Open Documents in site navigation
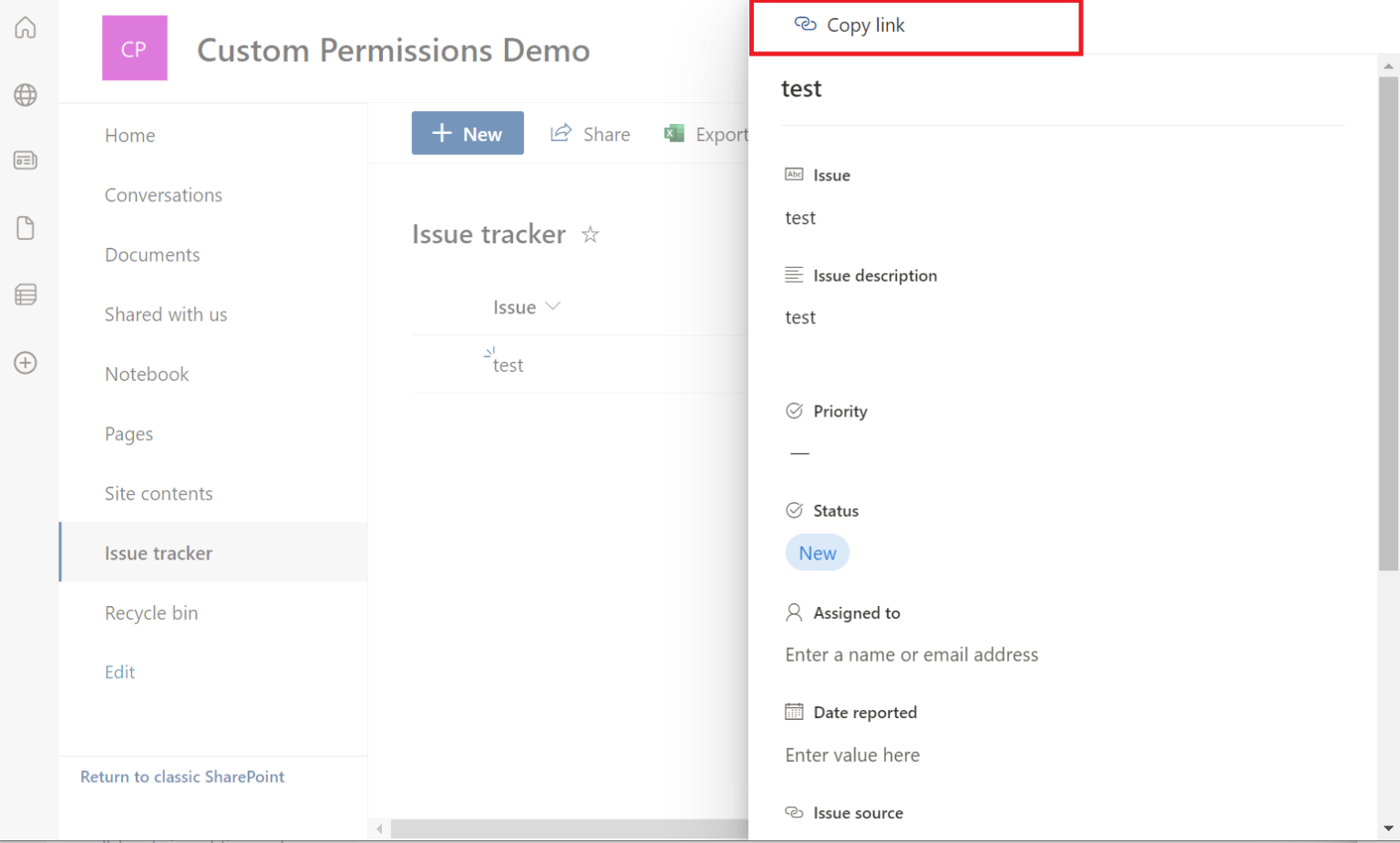 [152, 255]
